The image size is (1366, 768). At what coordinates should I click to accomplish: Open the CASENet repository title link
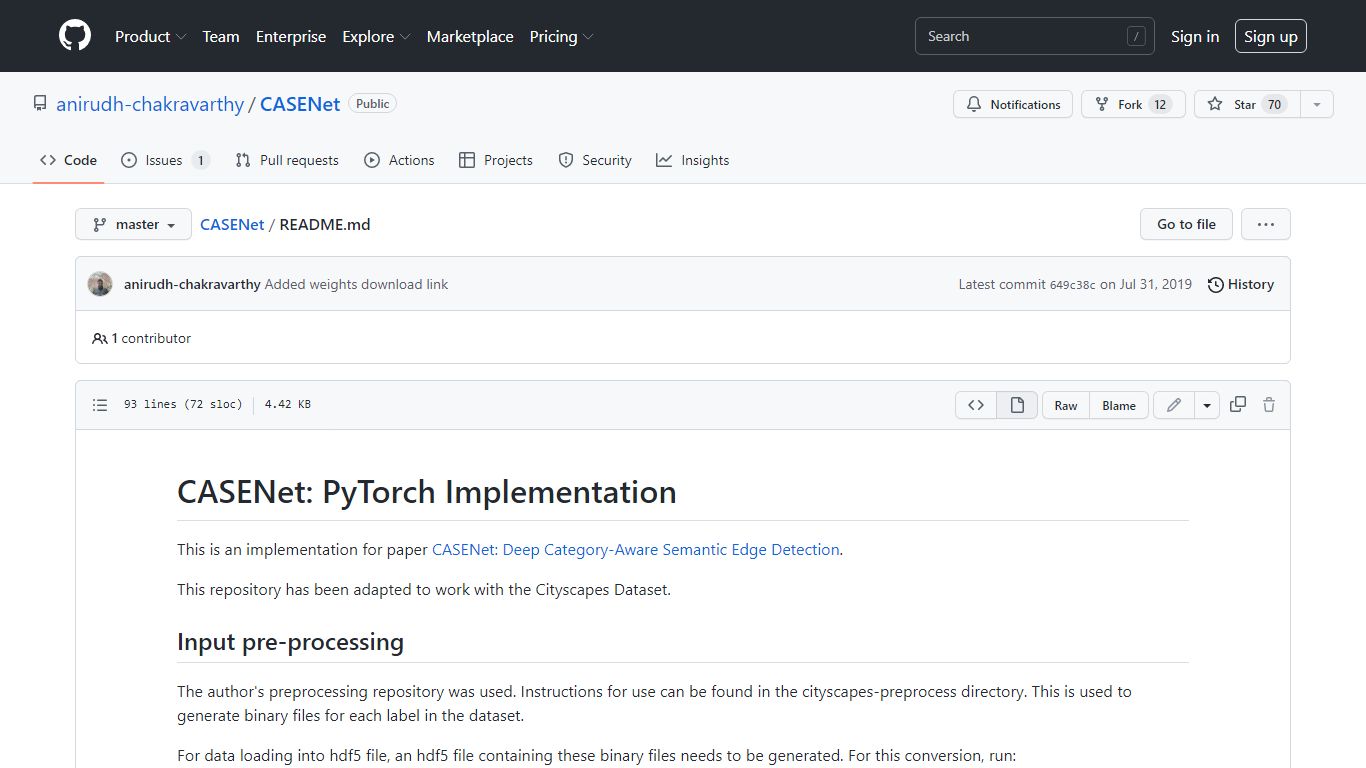[x=300, y=104]
